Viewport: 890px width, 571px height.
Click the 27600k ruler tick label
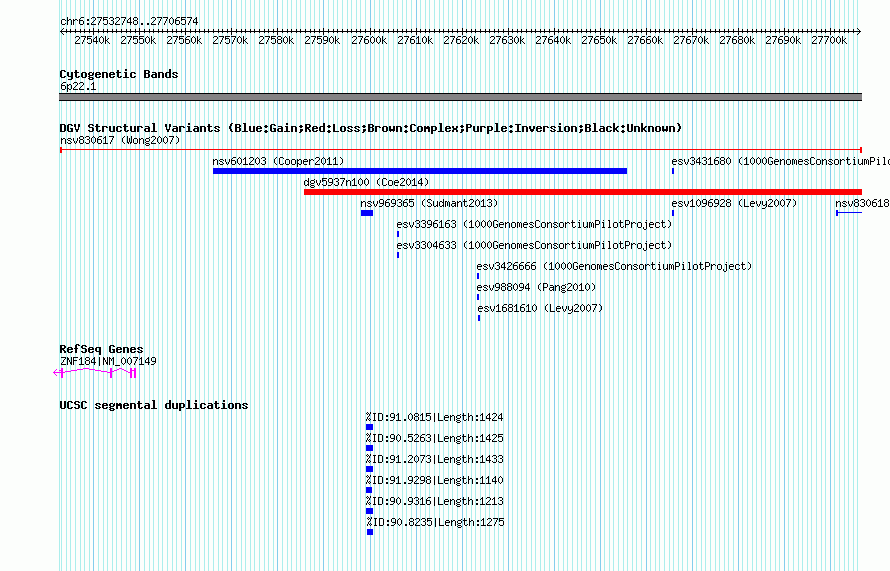point(369,40)
